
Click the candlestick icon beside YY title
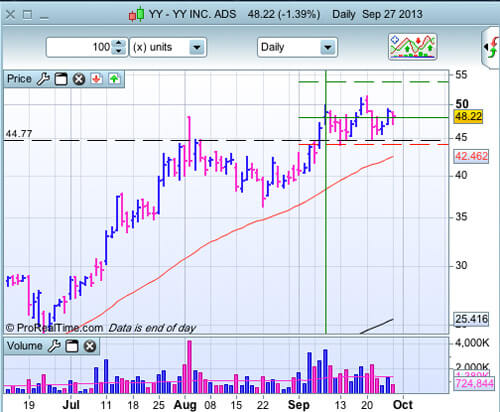click(x=137, y=14)
